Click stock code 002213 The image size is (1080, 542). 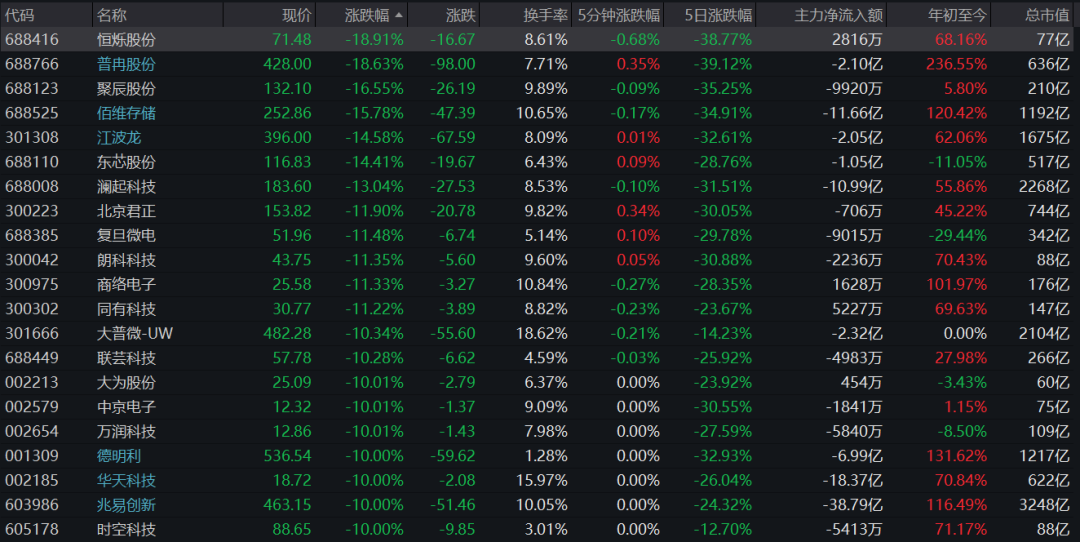32,382
